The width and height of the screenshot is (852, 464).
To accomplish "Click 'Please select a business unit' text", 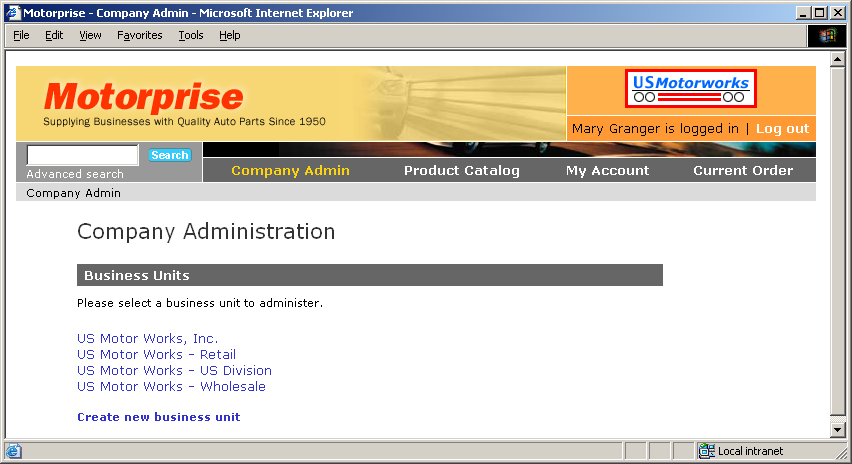I will [x=200, y=303].
